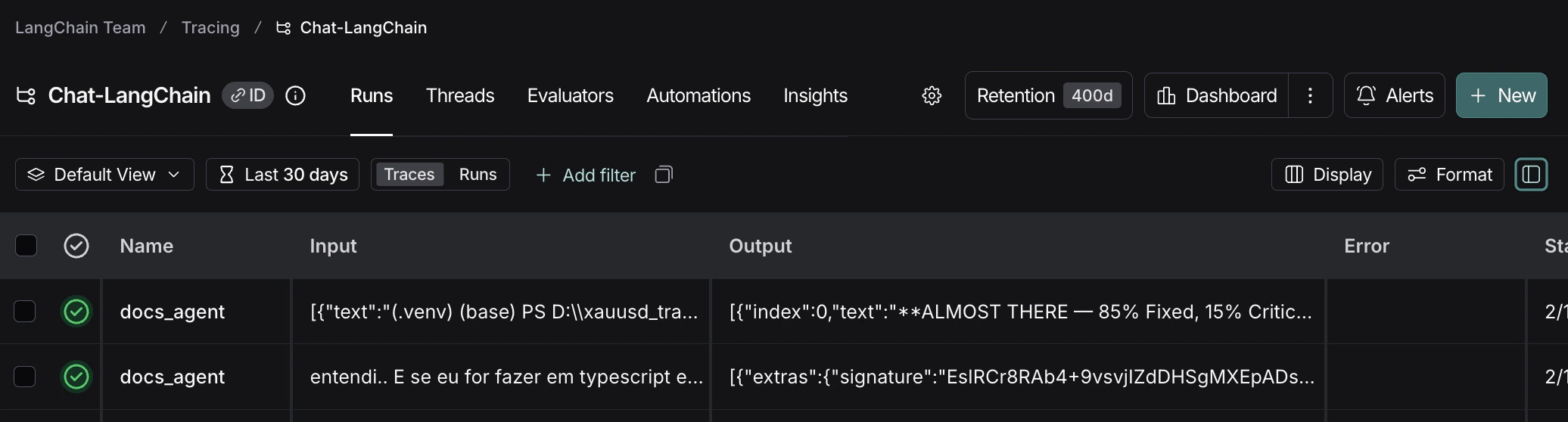Screen dimensions: 1568x422
Task: Click the copy filters icon
Action: click(664, 175)
